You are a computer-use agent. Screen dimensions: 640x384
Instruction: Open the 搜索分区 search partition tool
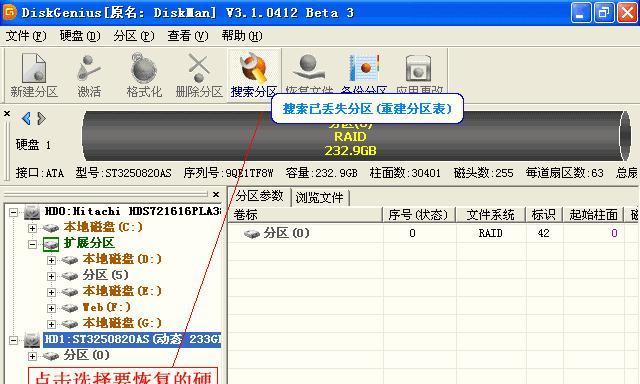click(254, 75)
